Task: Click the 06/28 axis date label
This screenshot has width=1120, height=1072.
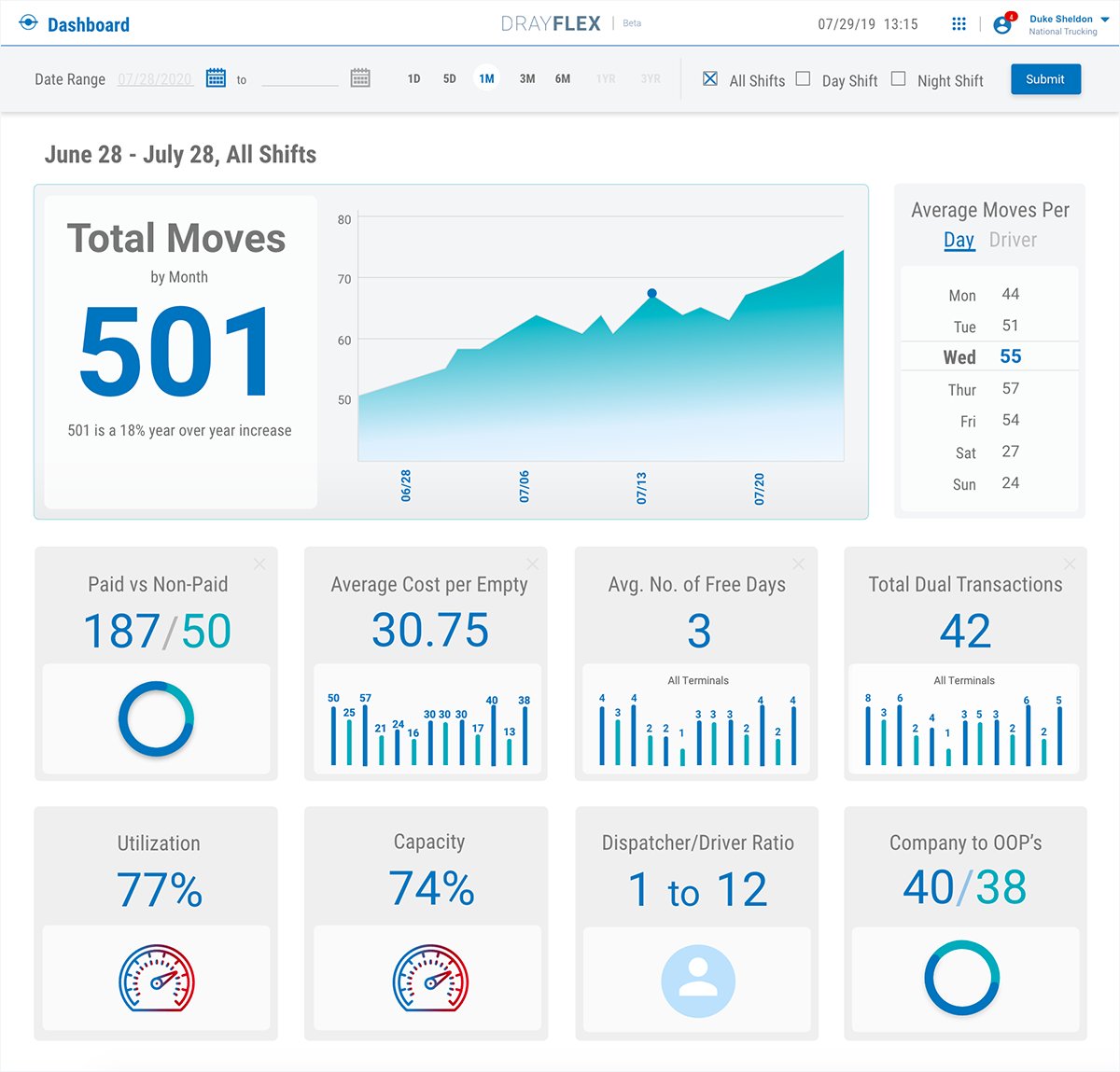Action: tap(406, 486)
